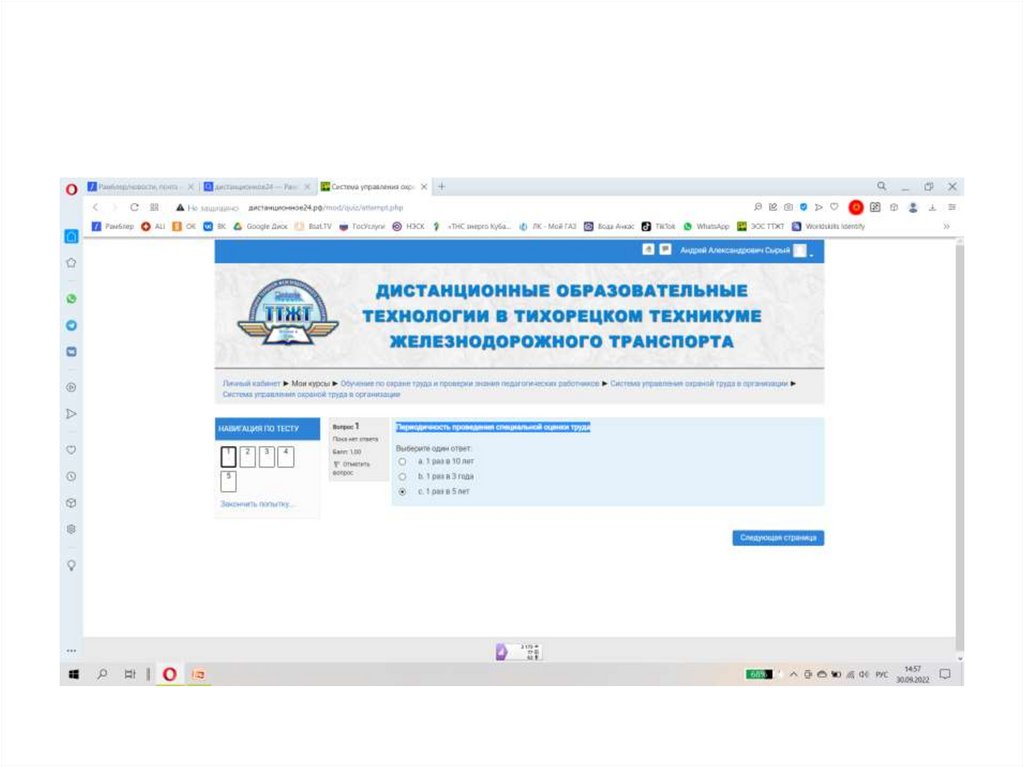Screen dimensions: 1024x767
Task: Open the TikTok bookmark
Action: (658, 226)
